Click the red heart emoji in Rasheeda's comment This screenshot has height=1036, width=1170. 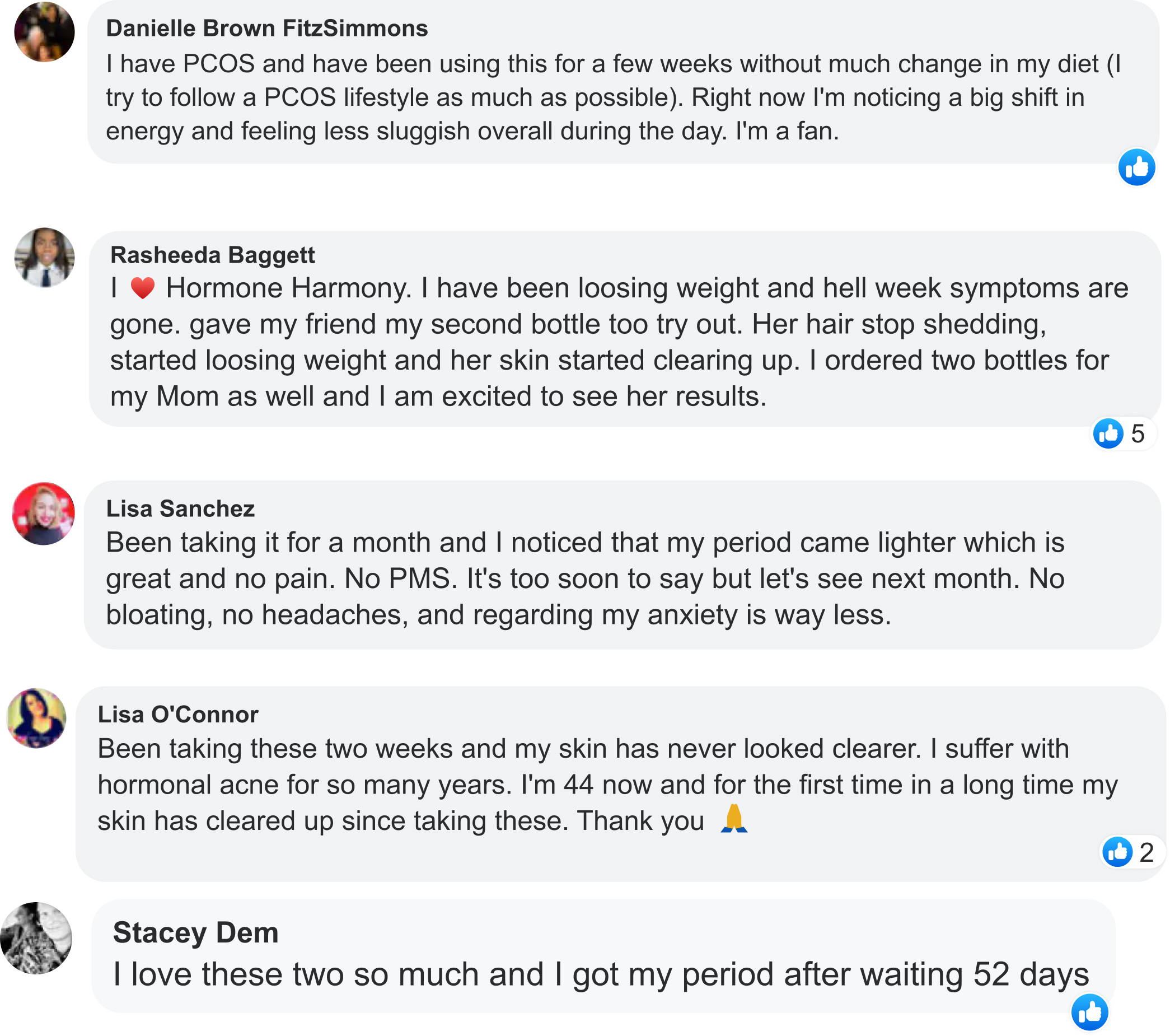[x=143, y=288]
